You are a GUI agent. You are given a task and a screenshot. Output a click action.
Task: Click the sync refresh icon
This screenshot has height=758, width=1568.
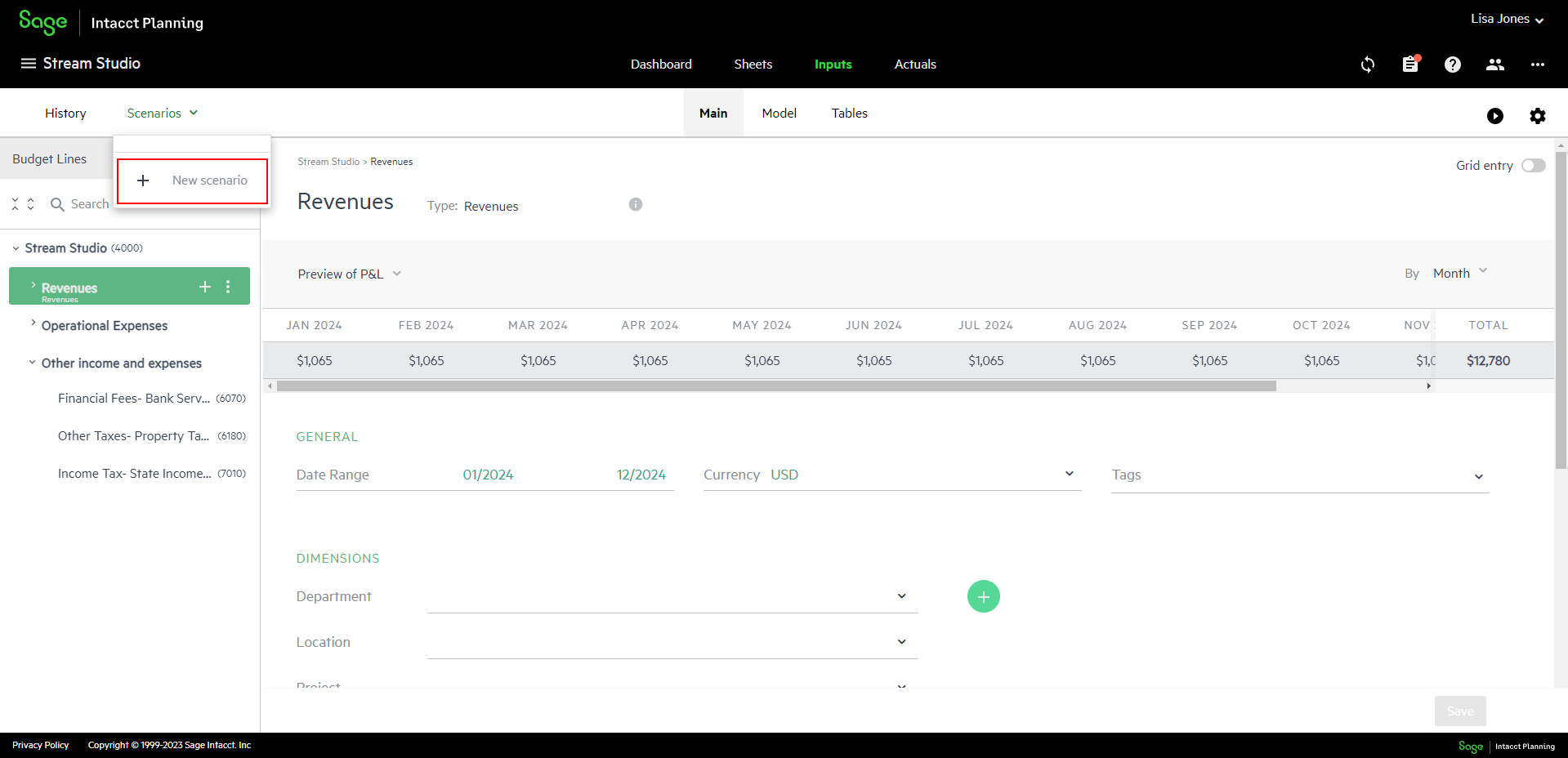point(1368,65)
